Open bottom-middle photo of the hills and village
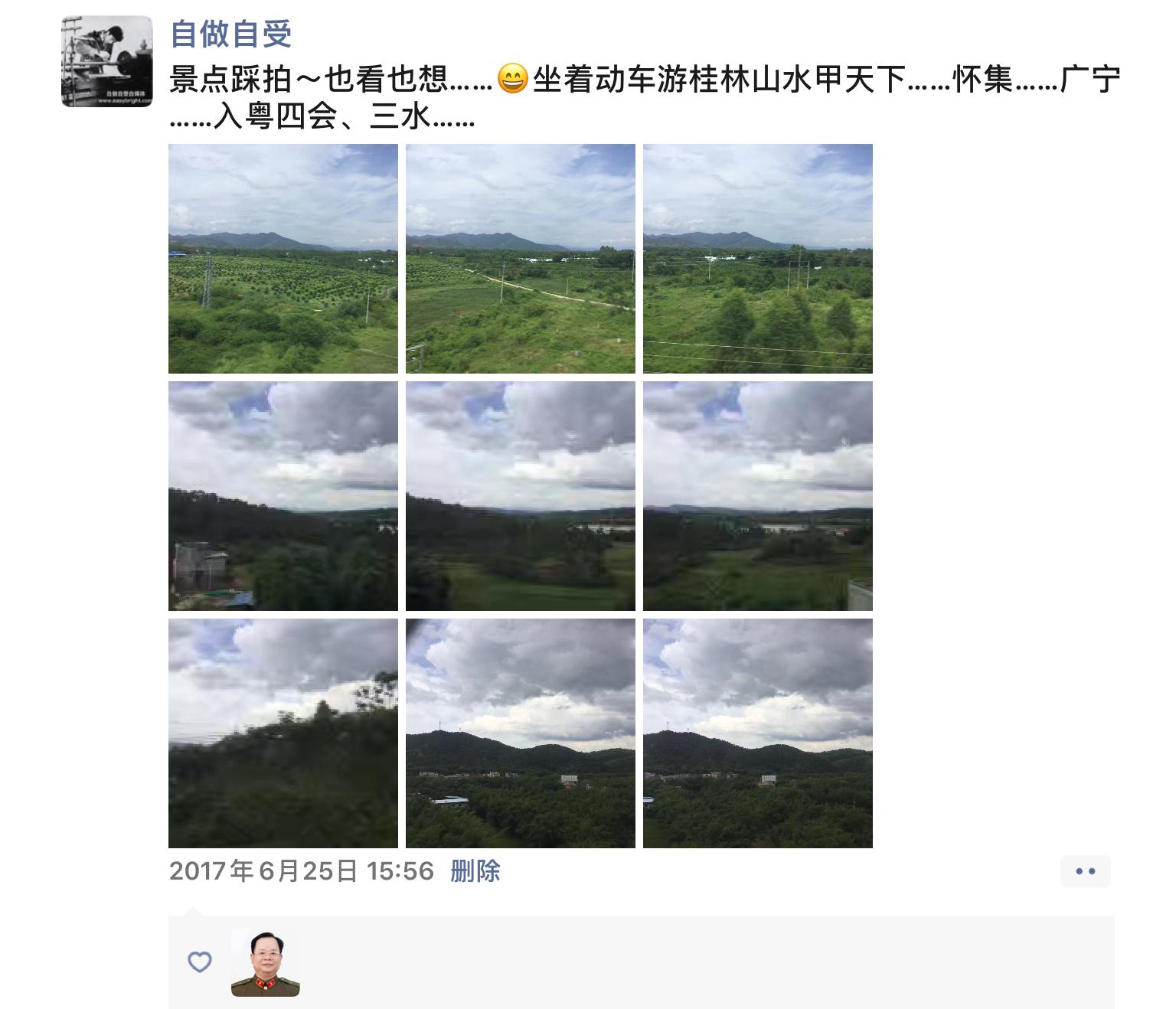 tap(521, 733)
